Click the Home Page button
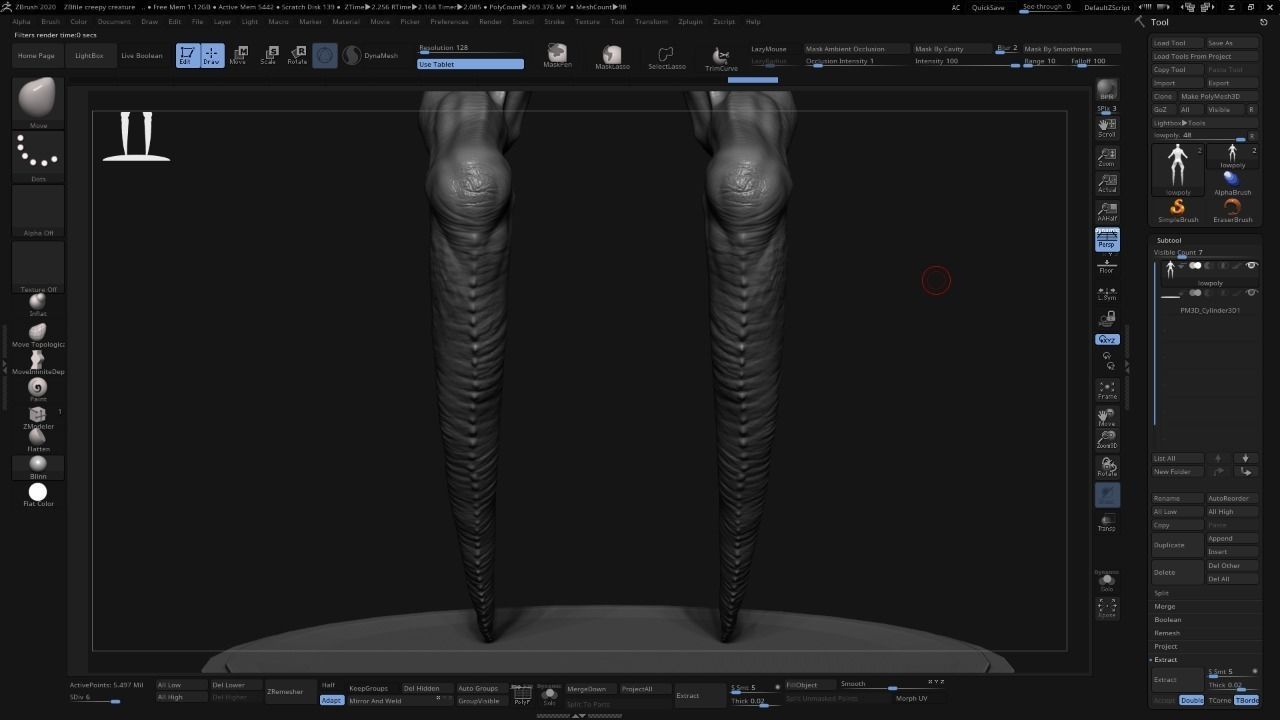 point(36,55)
